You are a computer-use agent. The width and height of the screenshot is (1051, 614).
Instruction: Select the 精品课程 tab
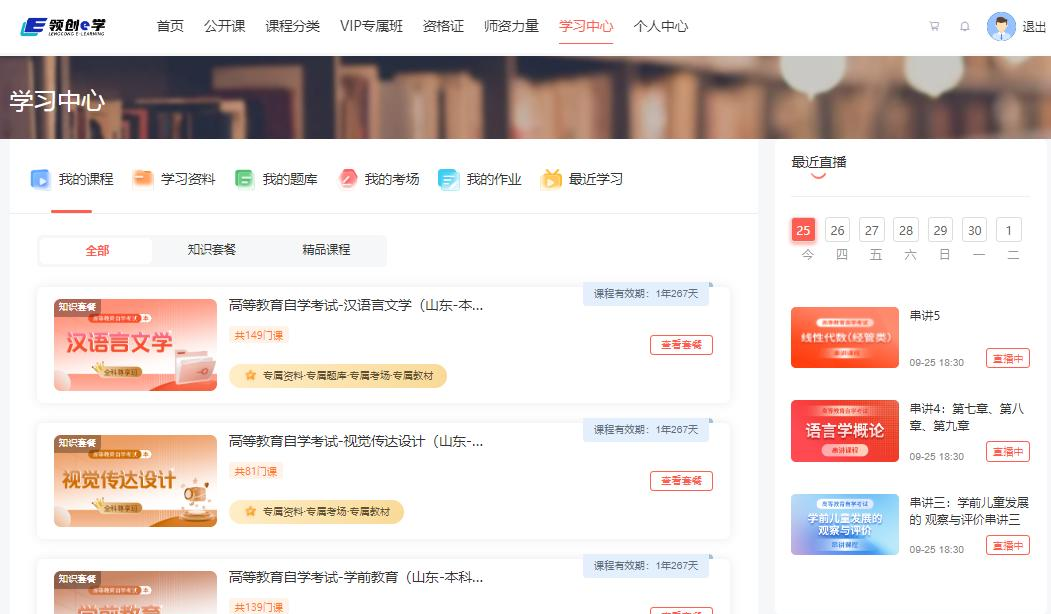[326, 250]
